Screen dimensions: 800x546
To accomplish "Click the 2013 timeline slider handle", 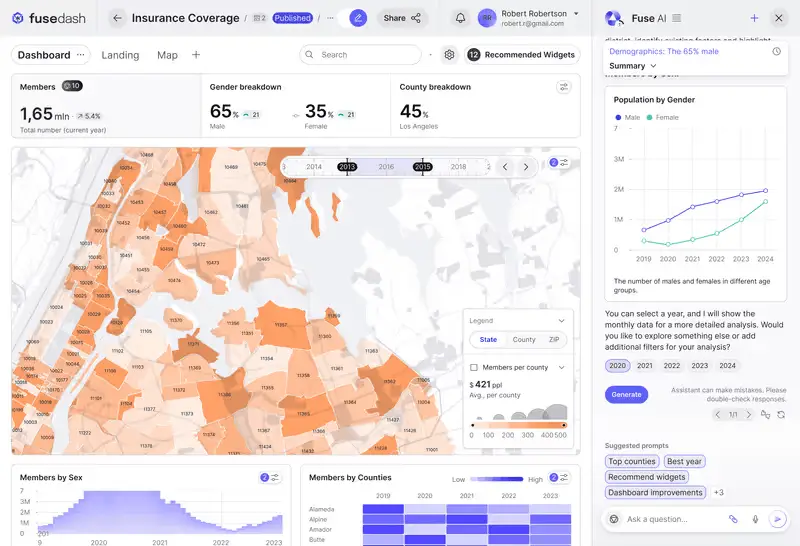I will [347, 167].
